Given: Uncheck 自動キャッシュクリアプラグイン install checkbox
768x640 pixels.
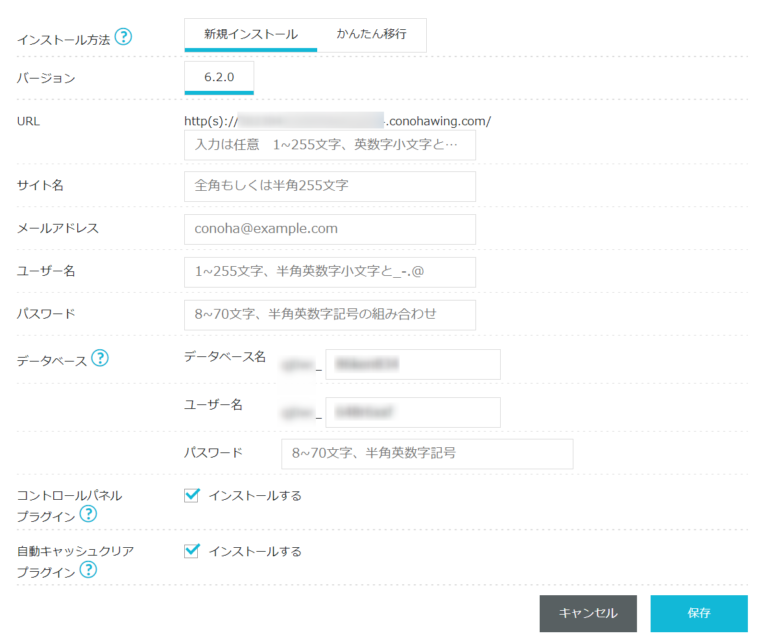Looking at the screenshot, I should pyautogui.click(x=193, y=551).
